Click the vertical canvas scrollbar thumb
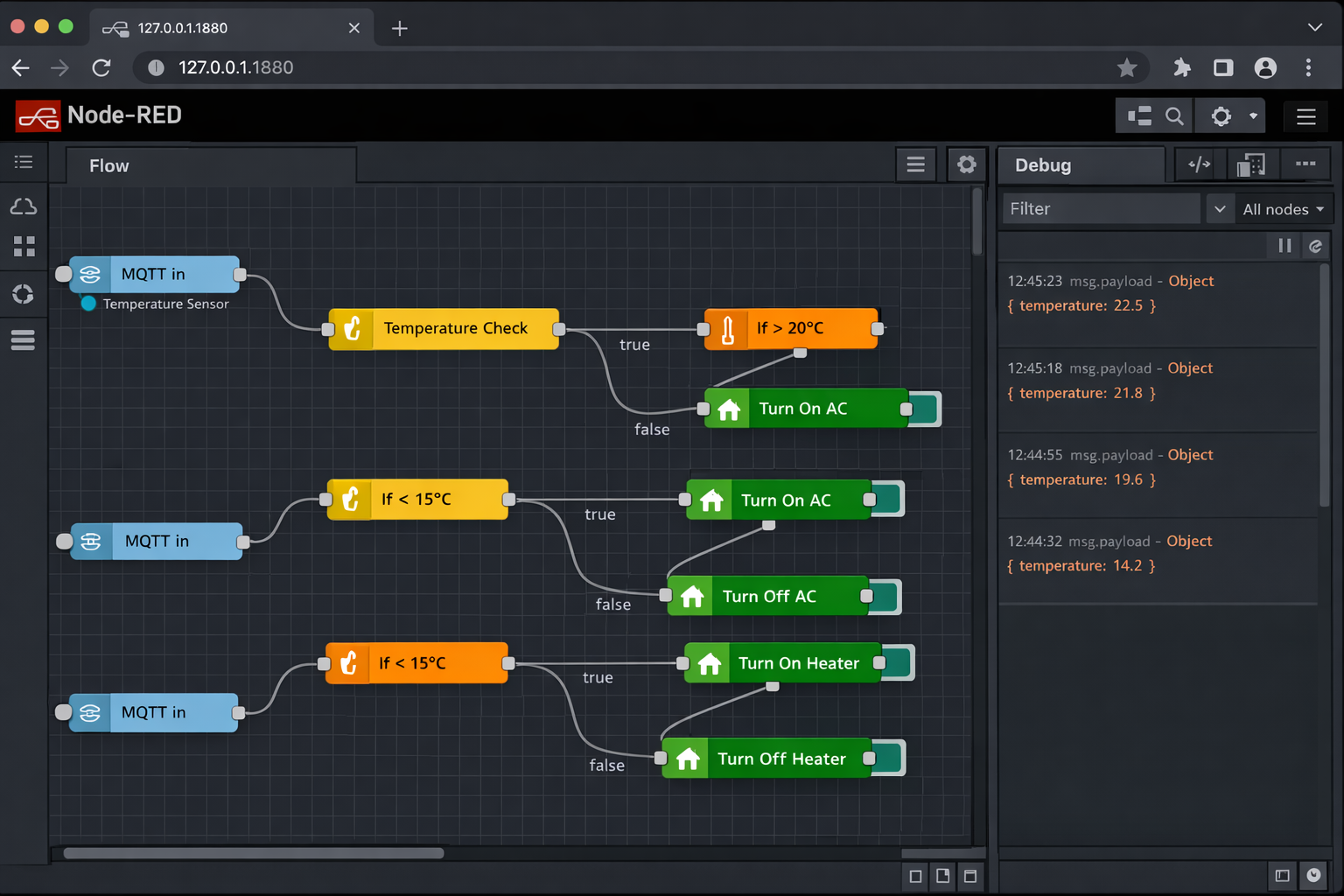The image size is (1344, 896). pyautogui.click(x=977, y=222)
